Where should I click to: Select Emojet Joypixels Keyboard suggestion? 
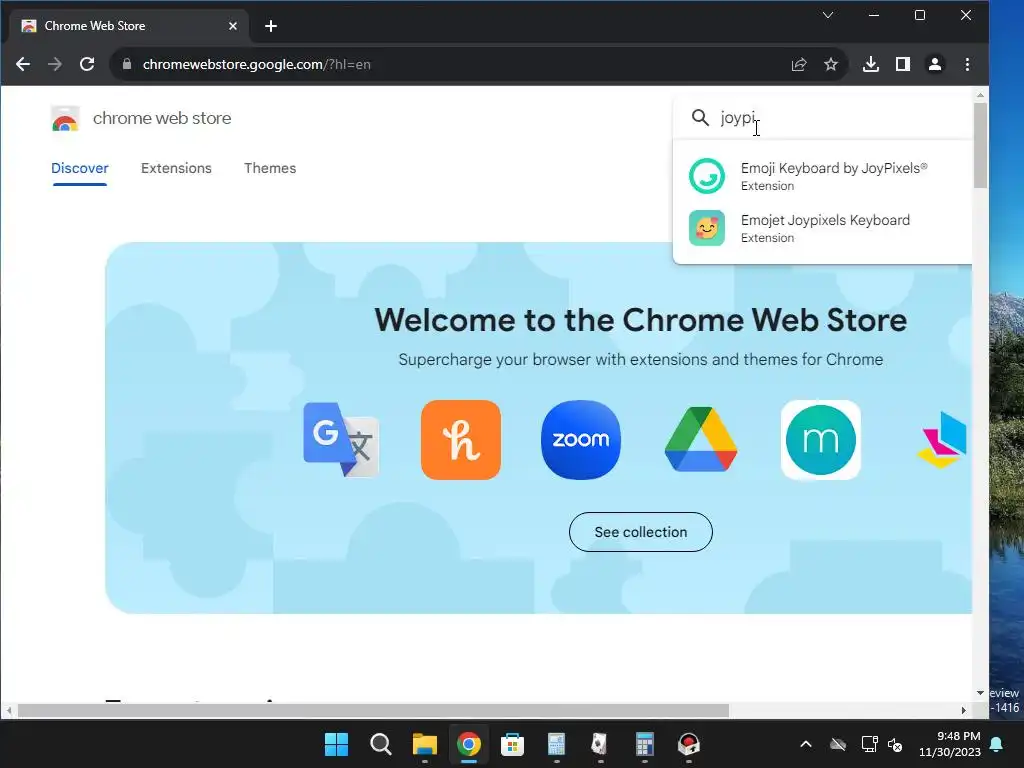[x=823, y=229]
